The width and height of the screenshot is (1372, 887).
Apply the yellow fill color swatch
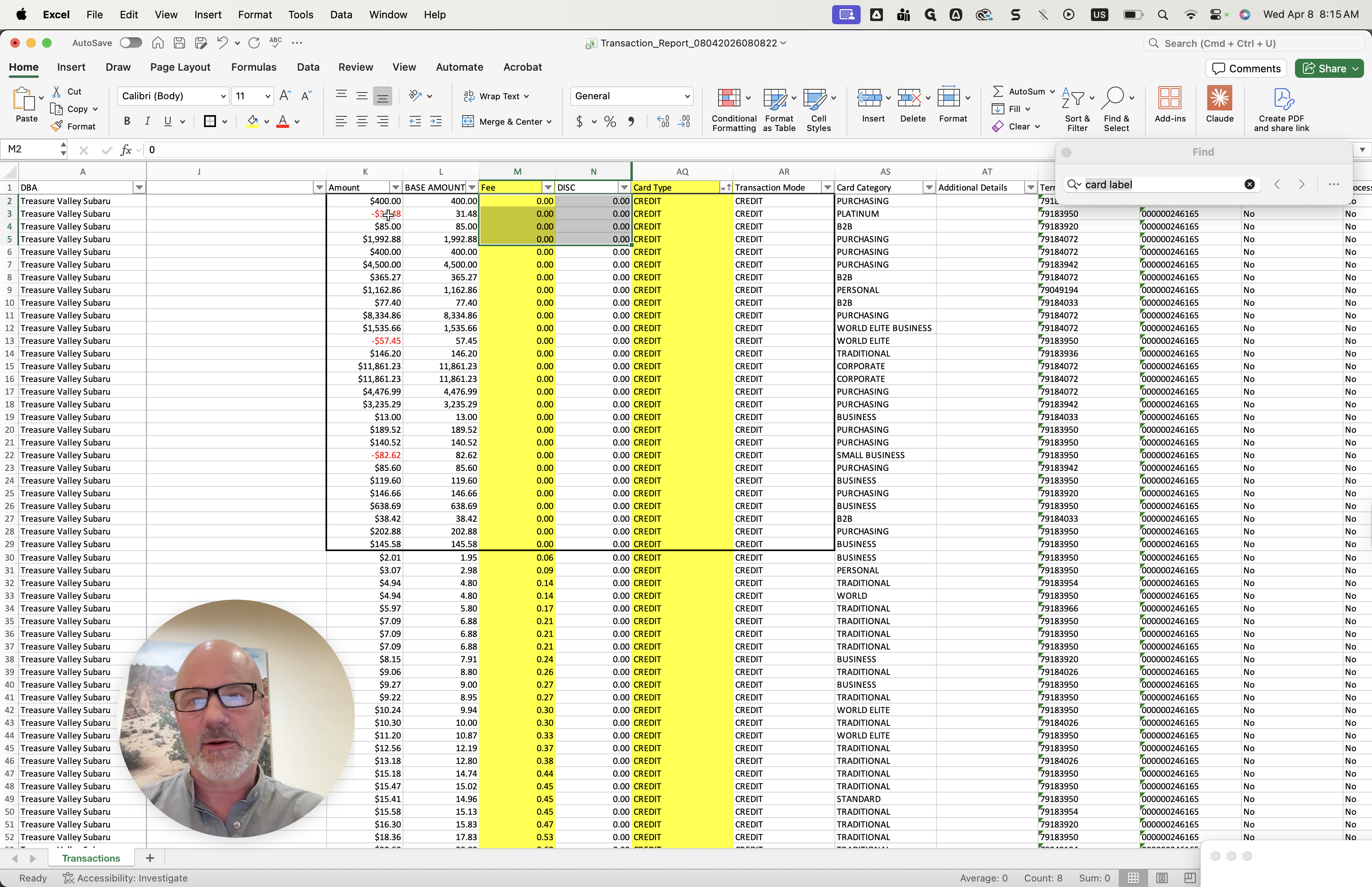(x=252, y=121)
